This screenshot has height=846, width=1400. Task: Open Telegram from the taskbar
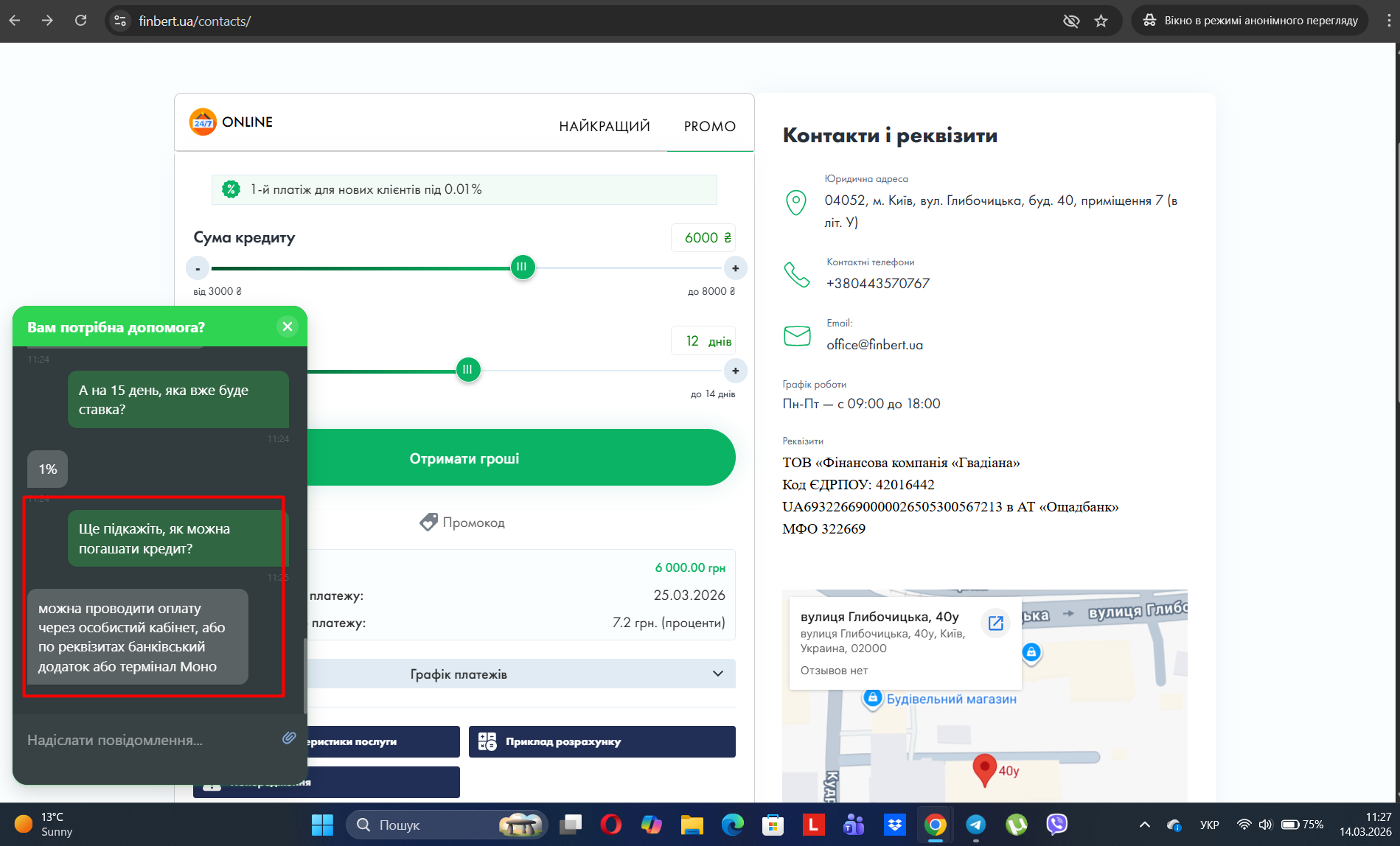976,825
